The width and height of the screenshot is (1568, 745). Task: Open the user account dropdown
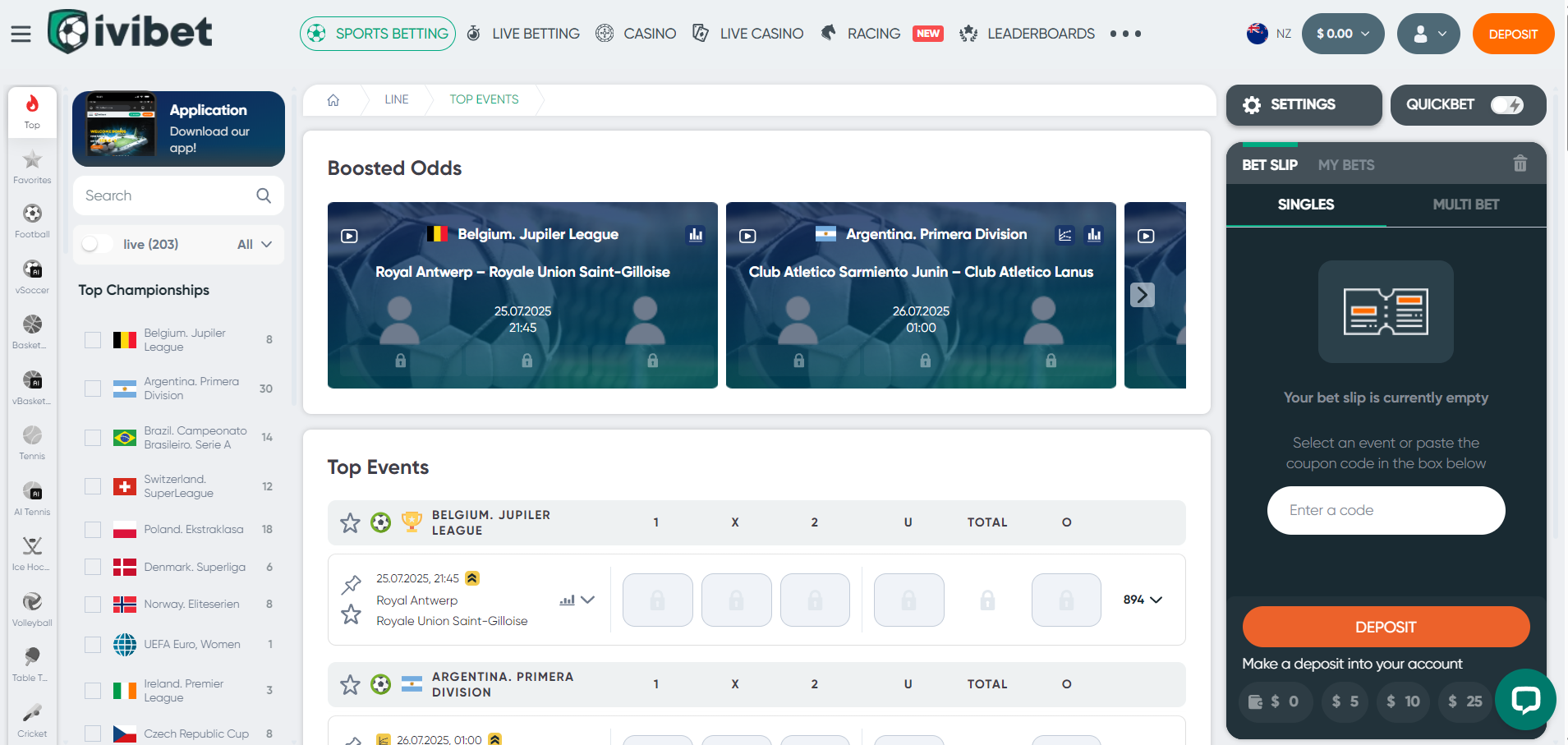tap(1429, 34)
